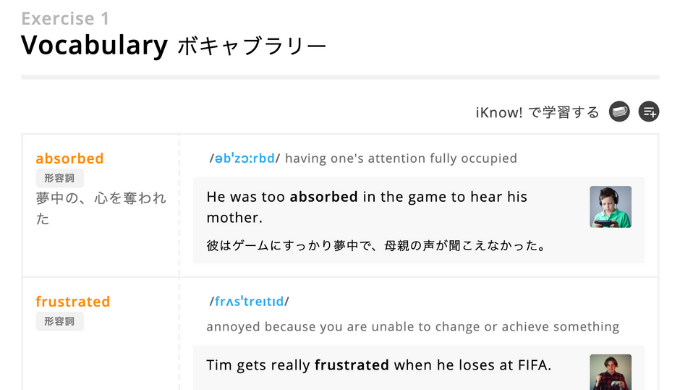The image size is (680, 390).
Task: Select the 形容詞 tag under absorbed
Action: 59,178
